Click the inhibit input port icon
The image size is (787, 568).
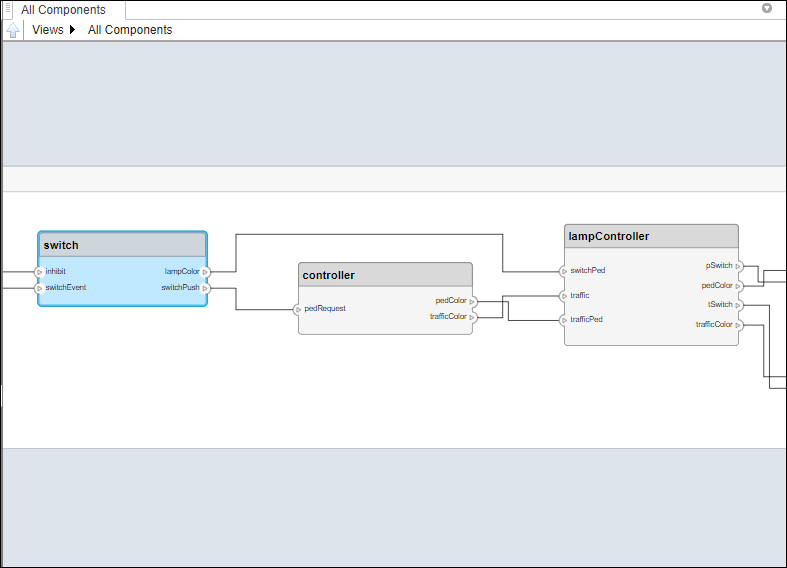click(x=39, y=271)
